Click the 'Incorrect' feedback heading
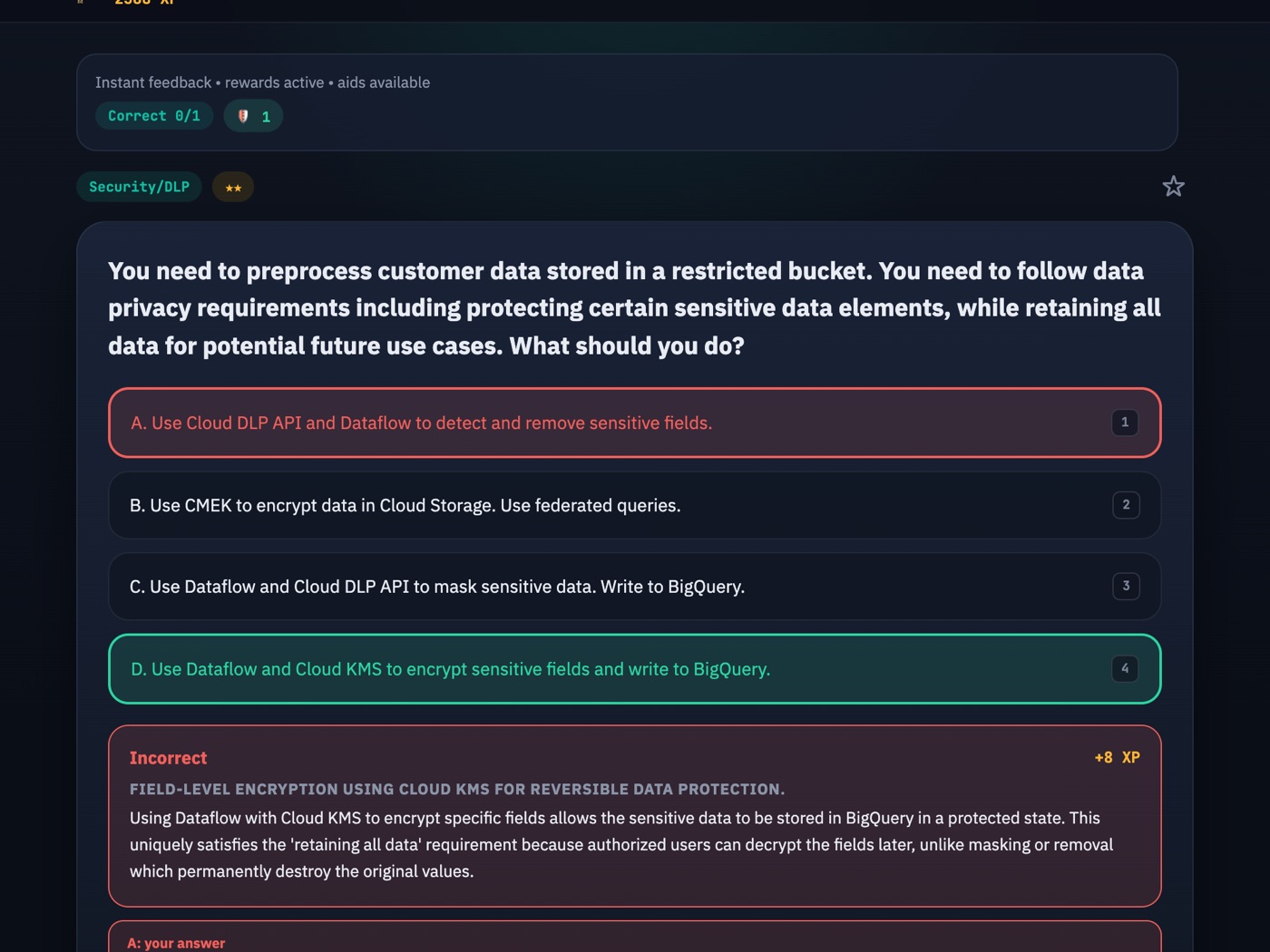Screen dimensions: 1270x952 pos(168,758)
